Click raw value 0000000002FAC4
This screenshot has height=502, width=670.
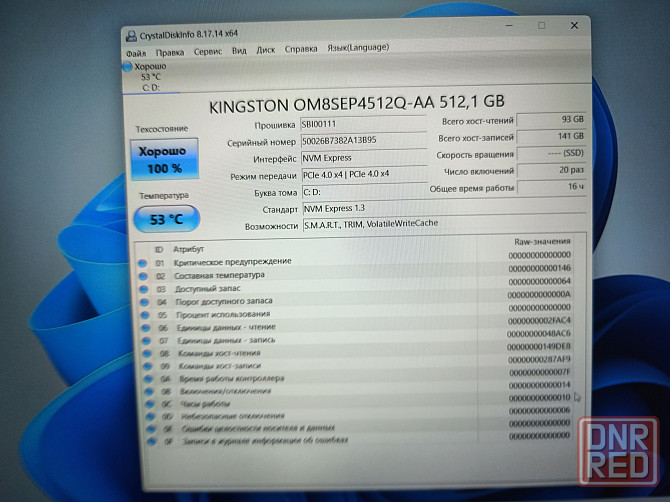pos(539,320)
